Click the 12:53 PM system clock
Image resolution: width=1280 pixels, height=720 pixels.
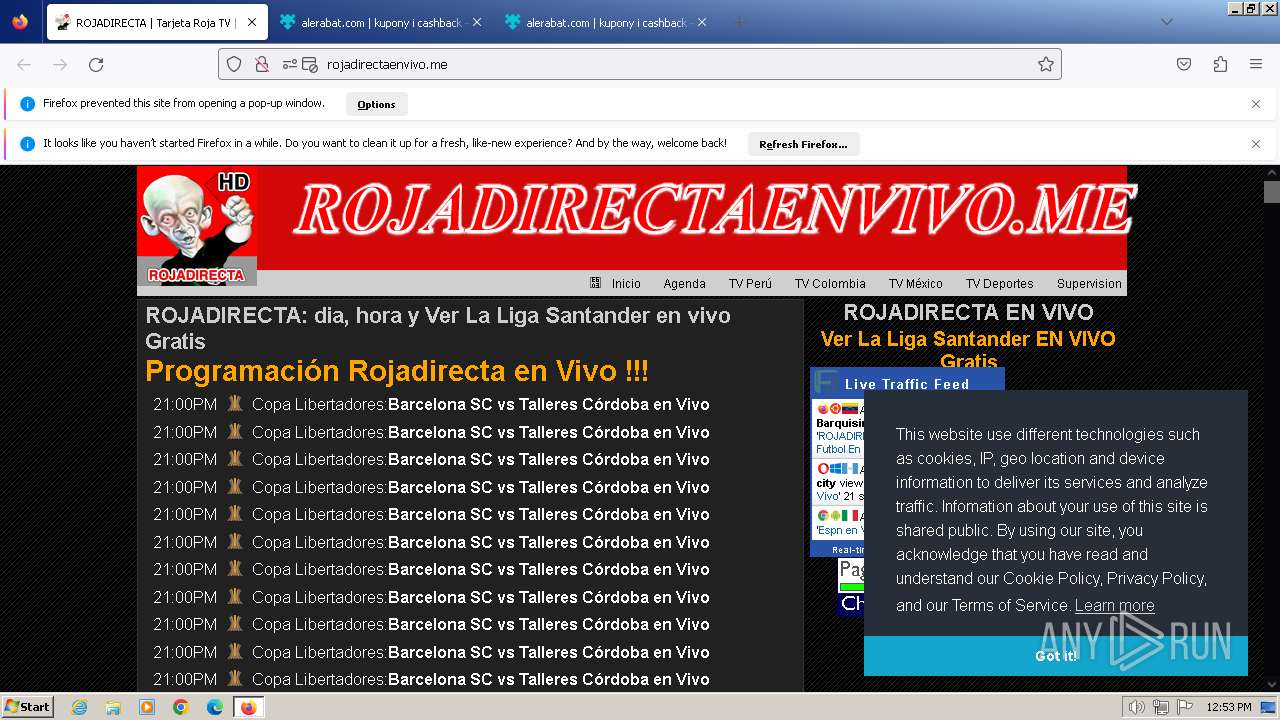tap(1229, 707)
